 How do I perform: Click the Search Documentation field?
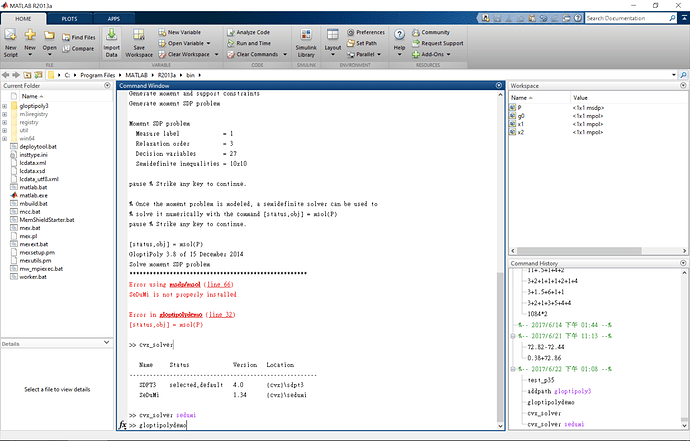626,18
